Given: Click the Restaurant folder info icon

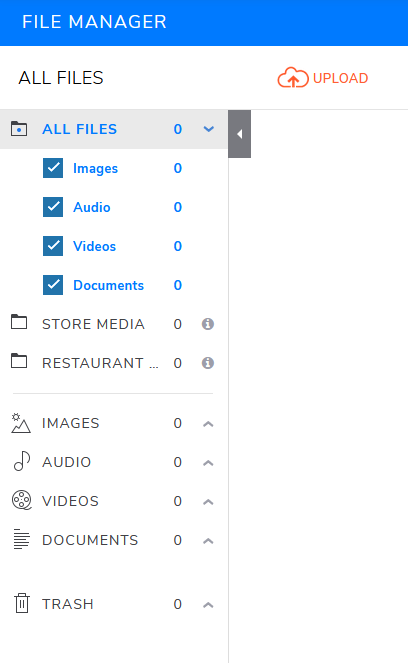Looking at the screenshot, I should coord(208,363).
